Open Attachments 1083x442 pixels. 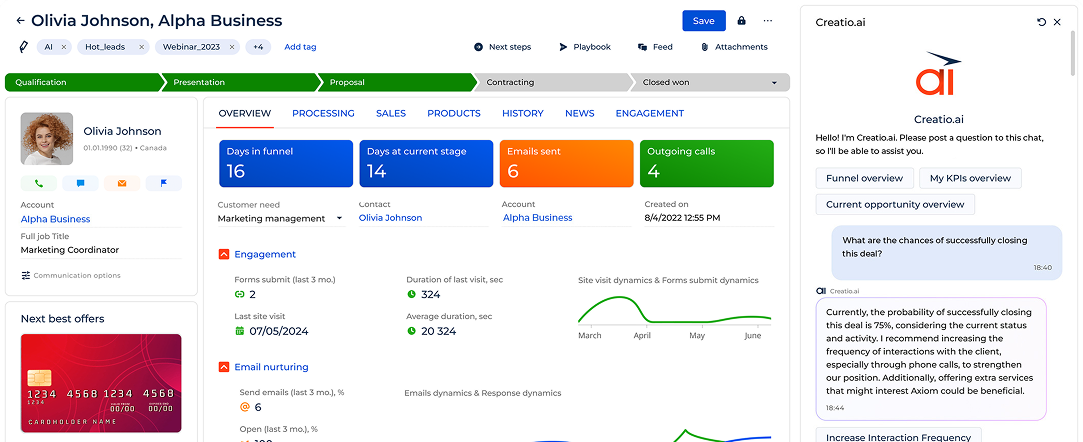click(x=734, y=47)
